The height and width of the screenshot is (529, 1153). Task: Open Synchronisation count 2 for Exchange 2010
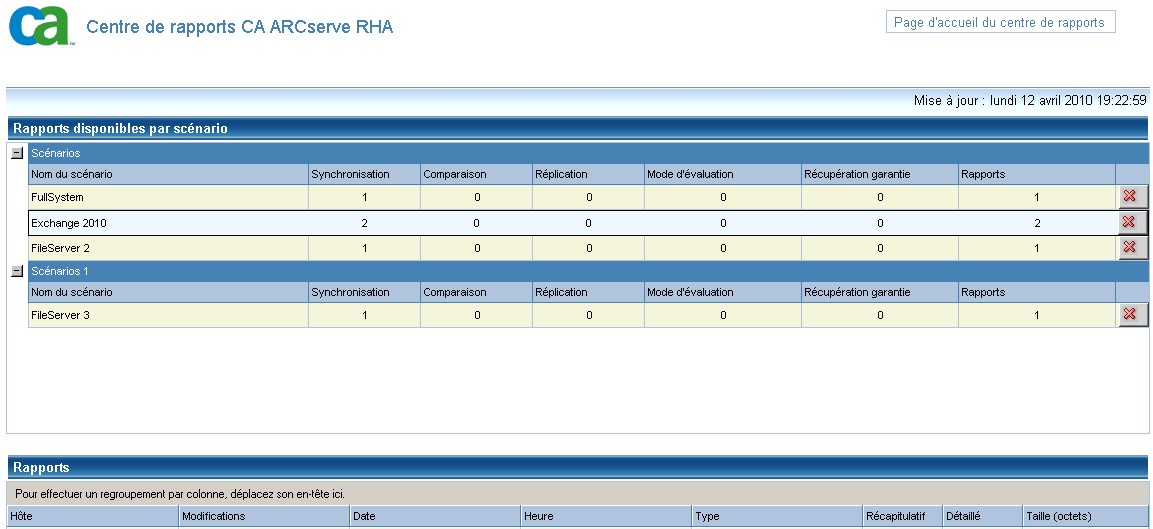[x=365, y=223]
